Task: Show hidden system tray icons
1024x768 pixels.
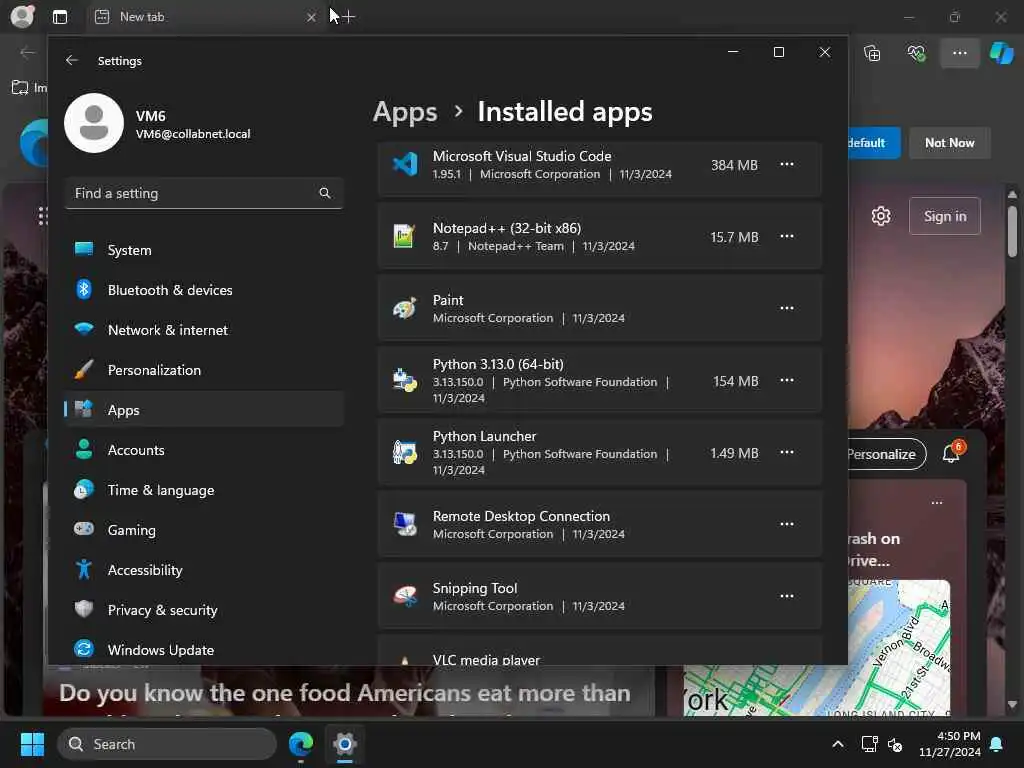Action: pyautogui.click(x=838, y=744)
